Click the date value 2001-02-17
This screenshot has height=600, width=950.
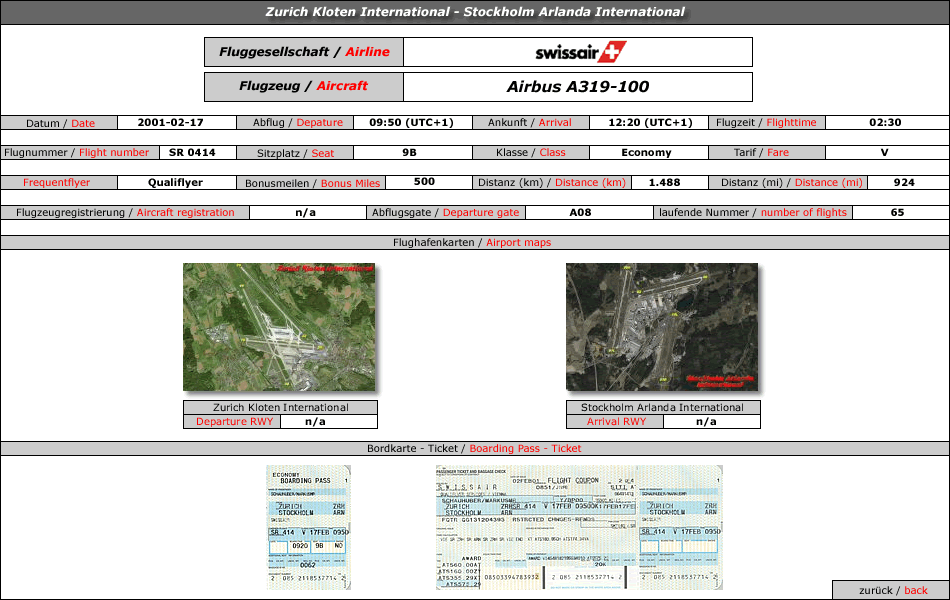pyautogui.click(x=170, y=122)
